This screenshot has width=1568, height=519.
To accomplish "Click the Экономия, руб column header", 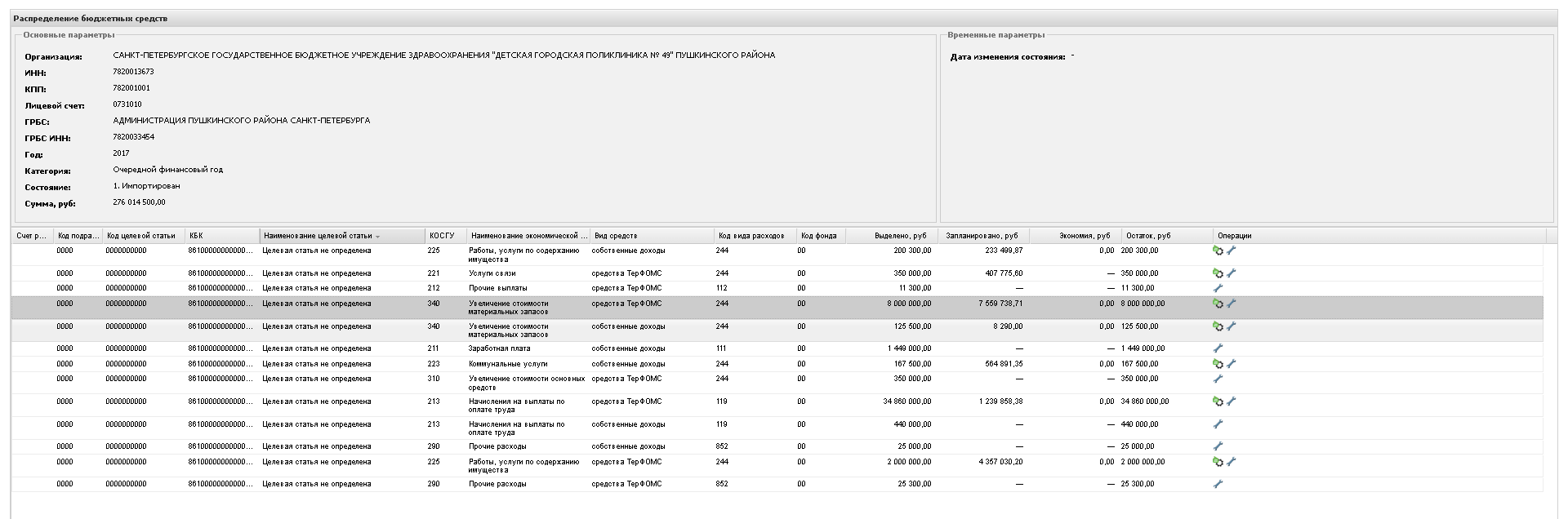I will pyautogui.click(x=1075, y=236).
